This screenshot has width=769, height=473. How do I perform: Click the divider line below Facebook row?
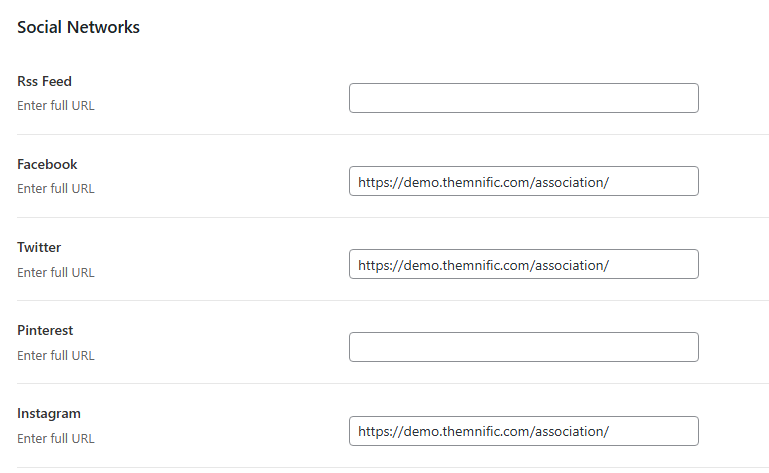point(393,217)
